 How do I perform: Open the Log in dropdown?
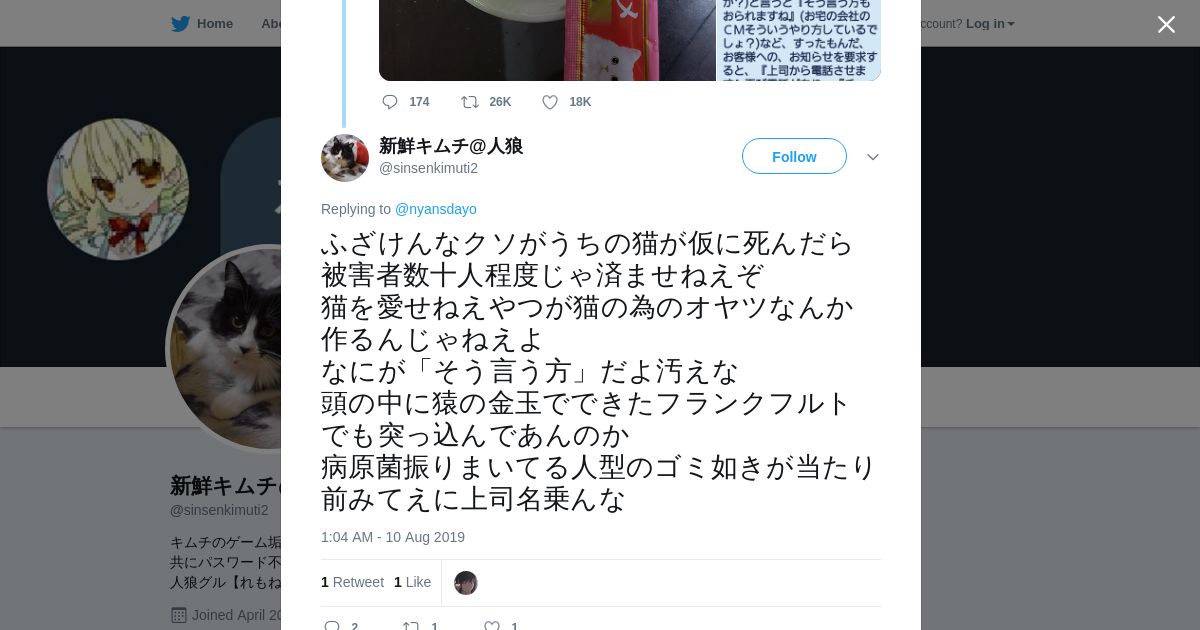tap(990, 23)
